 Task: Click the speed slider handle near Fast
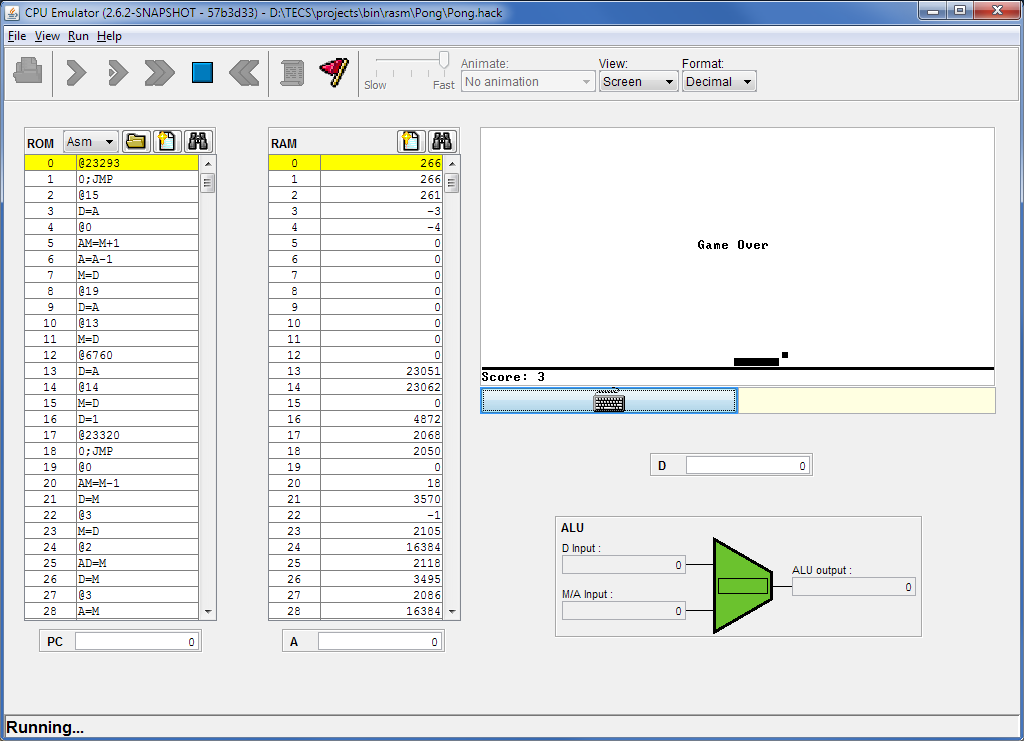point(443,62)
